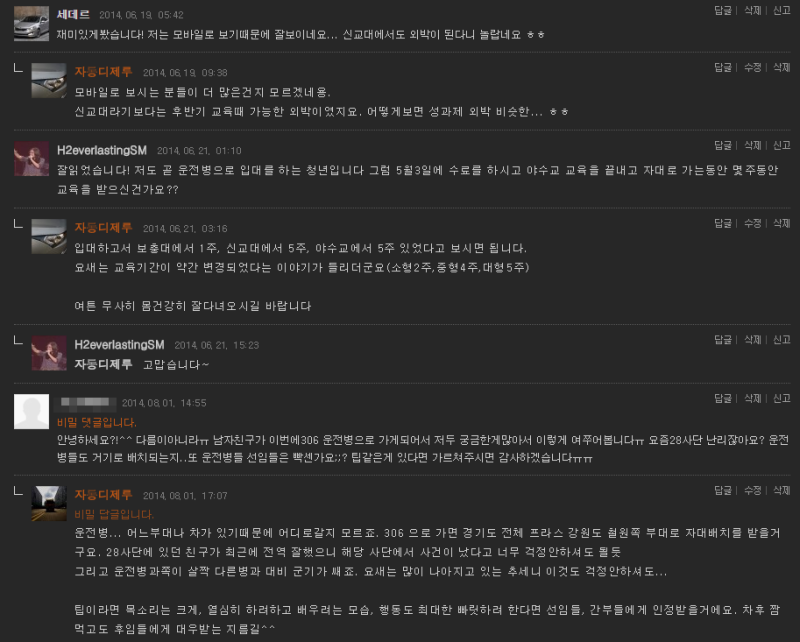Delete the 09:38 reply by 자동디제루
The height and width of the screenshot is (642, 800).
tap(782, 67)
